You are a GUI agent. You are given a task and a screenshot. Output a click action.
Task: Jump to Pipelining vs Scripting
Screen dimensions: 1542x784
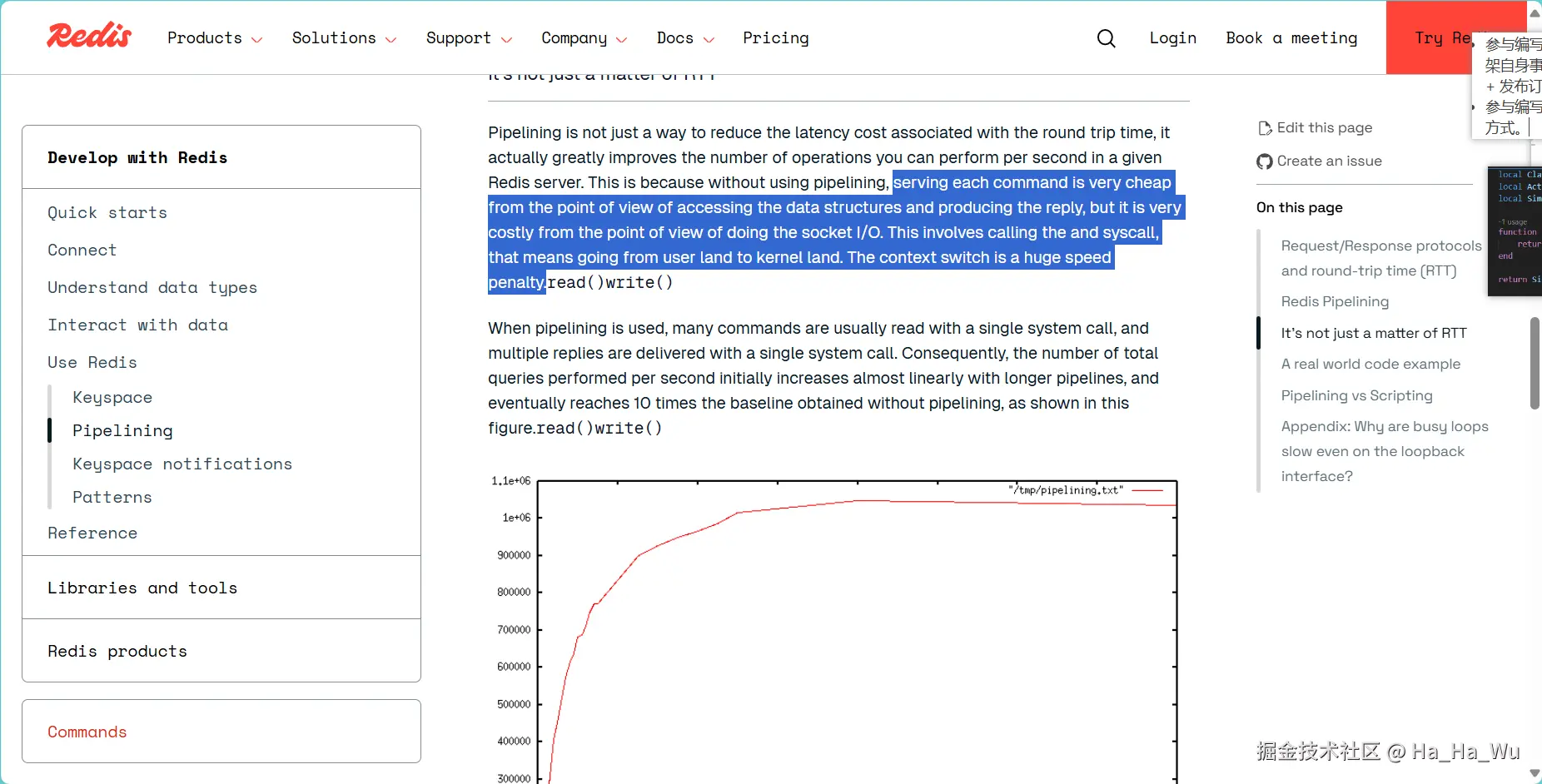[1356, 395]
